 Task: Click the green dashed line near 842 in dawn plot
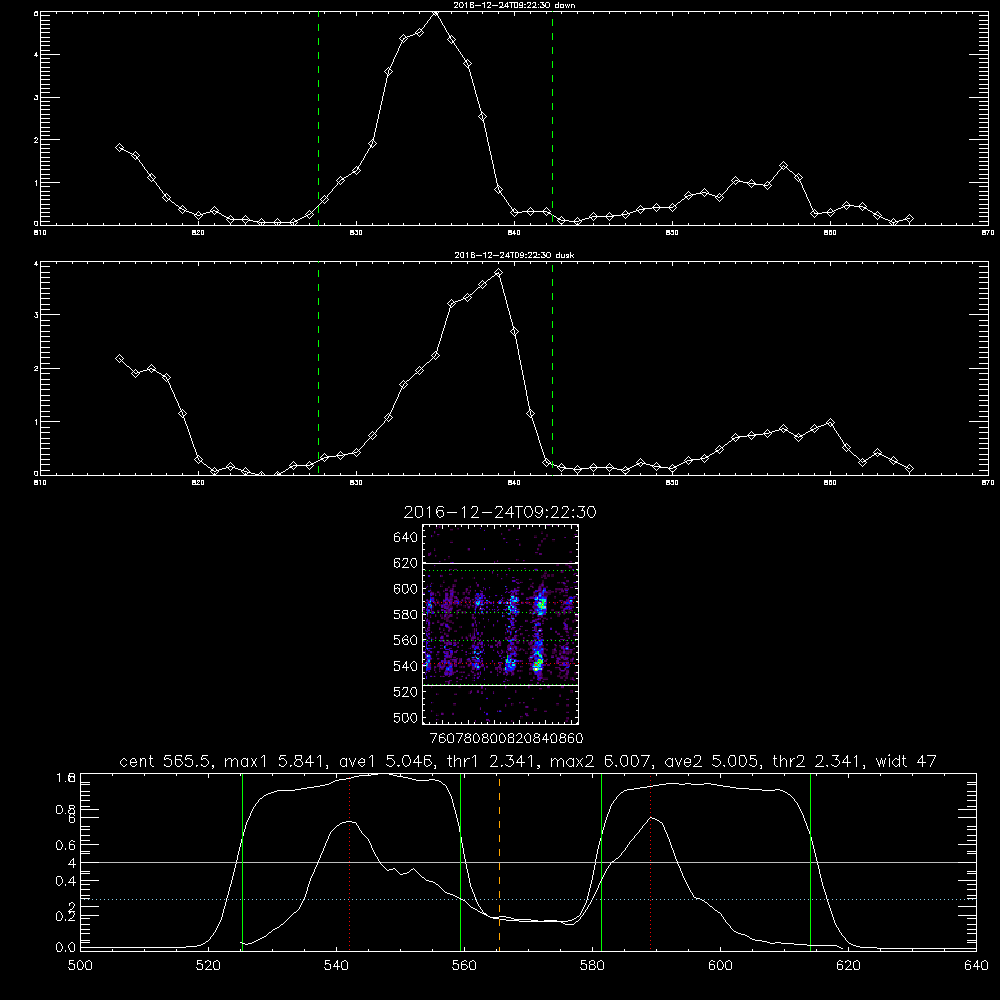(x=552, y=118)
